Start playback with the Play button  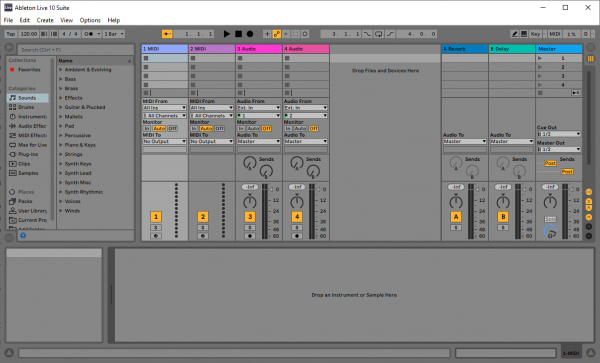coord(227,34)
